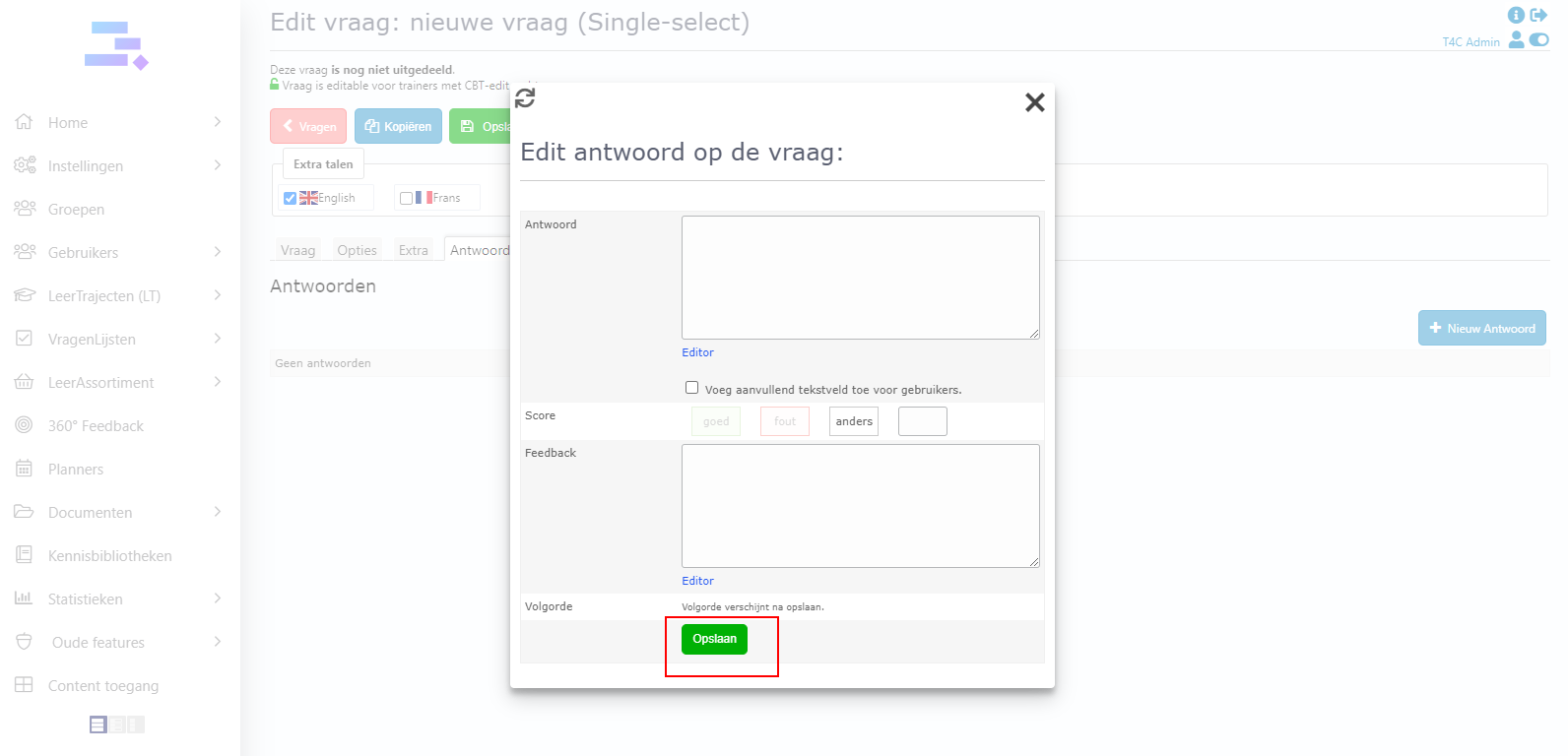Click the info icon at top right
The width and height of the screenshot is (1568, 756).
(x=1516, y=15)
